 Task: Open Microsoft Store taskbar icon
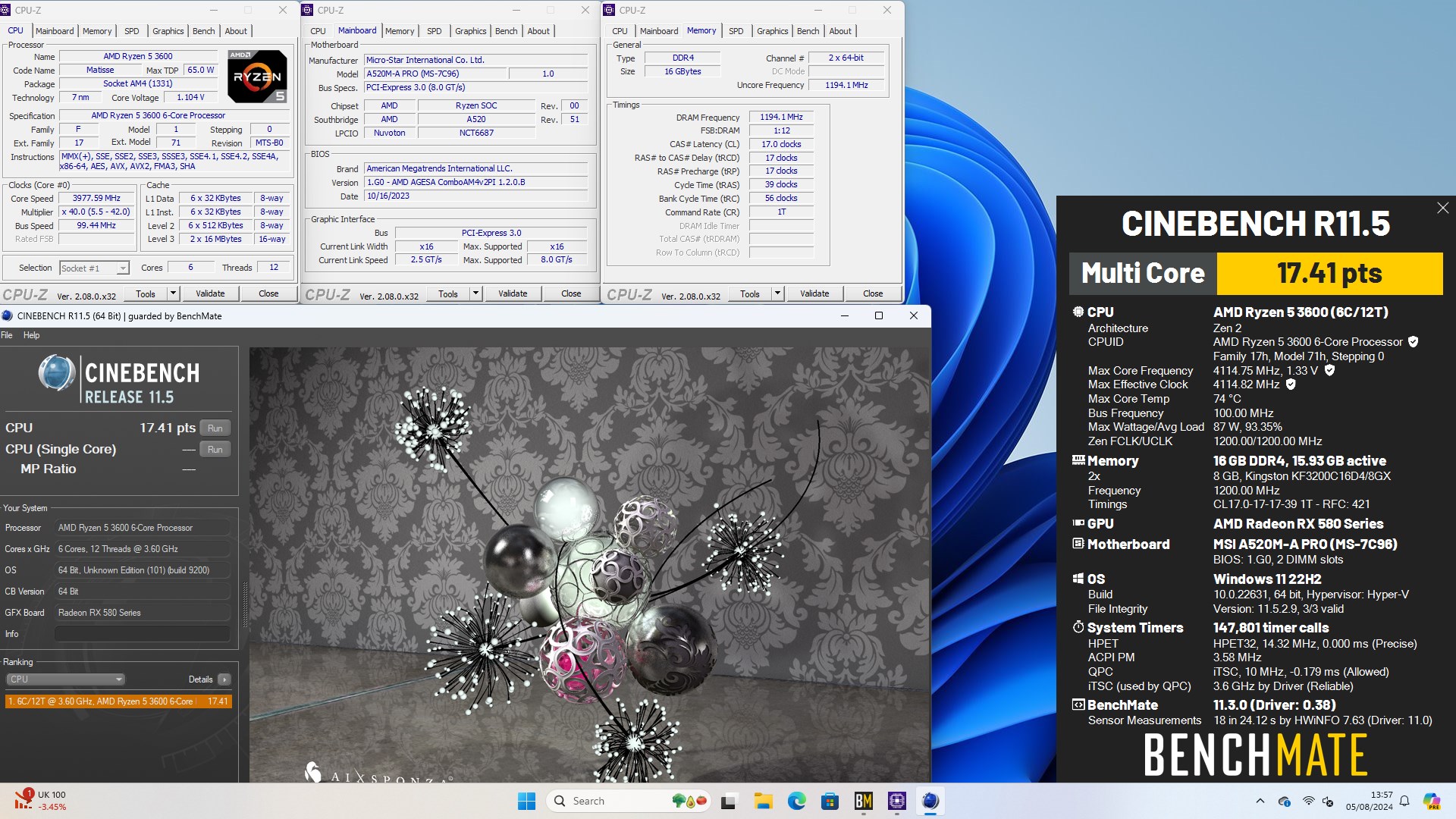[x=830, y=801]
